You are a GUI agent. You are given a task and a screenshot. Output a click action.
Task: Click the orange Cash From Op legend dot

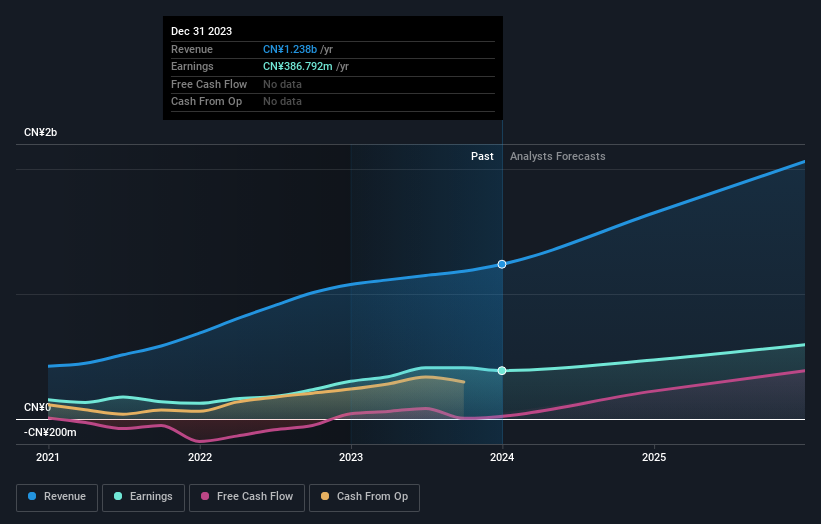(325, 496)
